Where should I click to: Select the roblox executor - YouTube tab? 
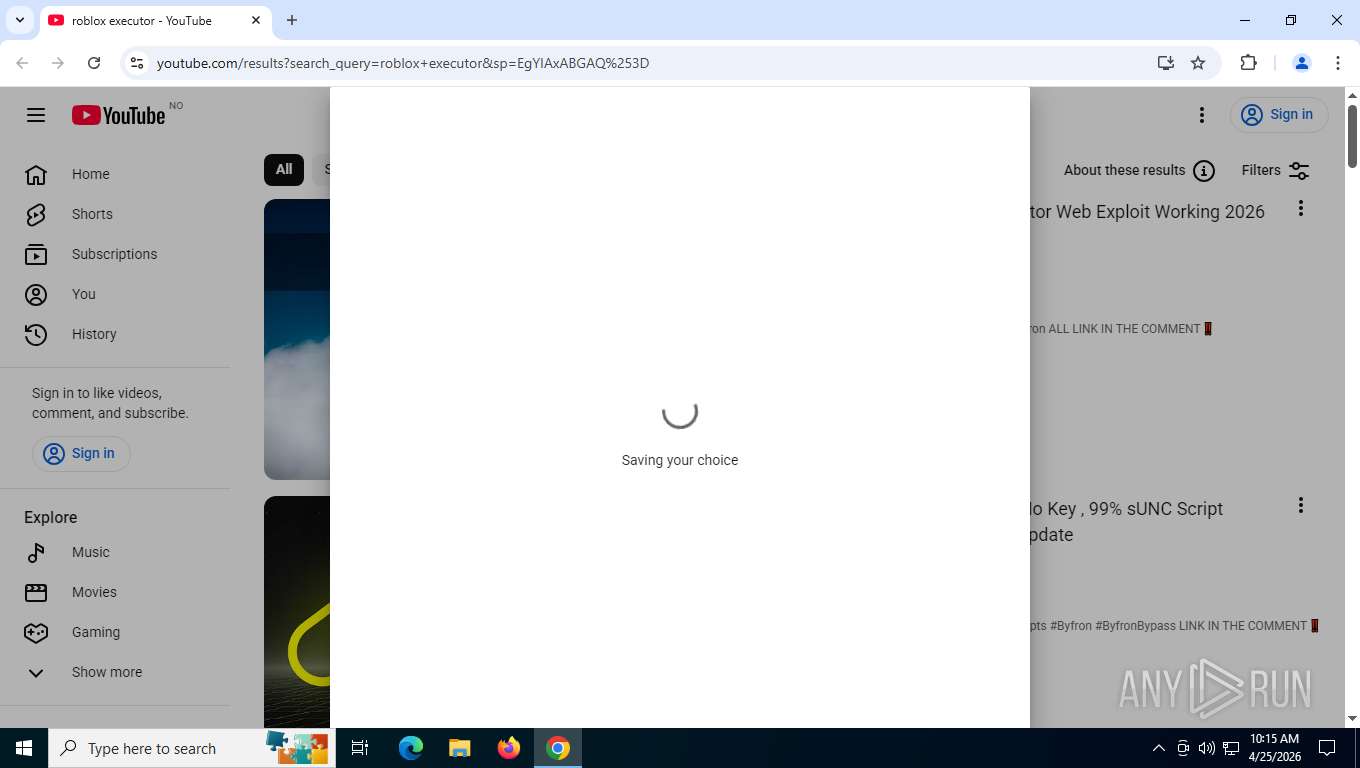(x=155, y=20)
